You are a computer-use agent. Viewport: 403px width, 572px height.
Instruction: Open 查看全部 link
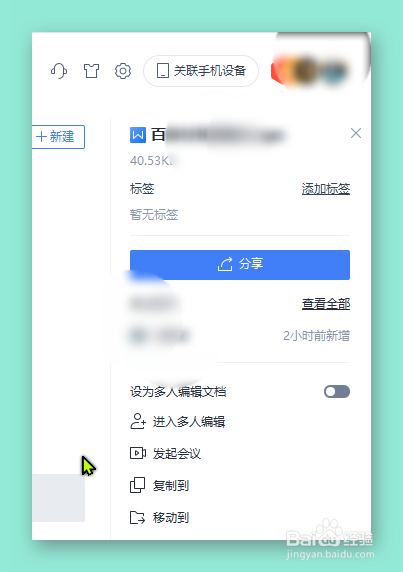point(326,304)
